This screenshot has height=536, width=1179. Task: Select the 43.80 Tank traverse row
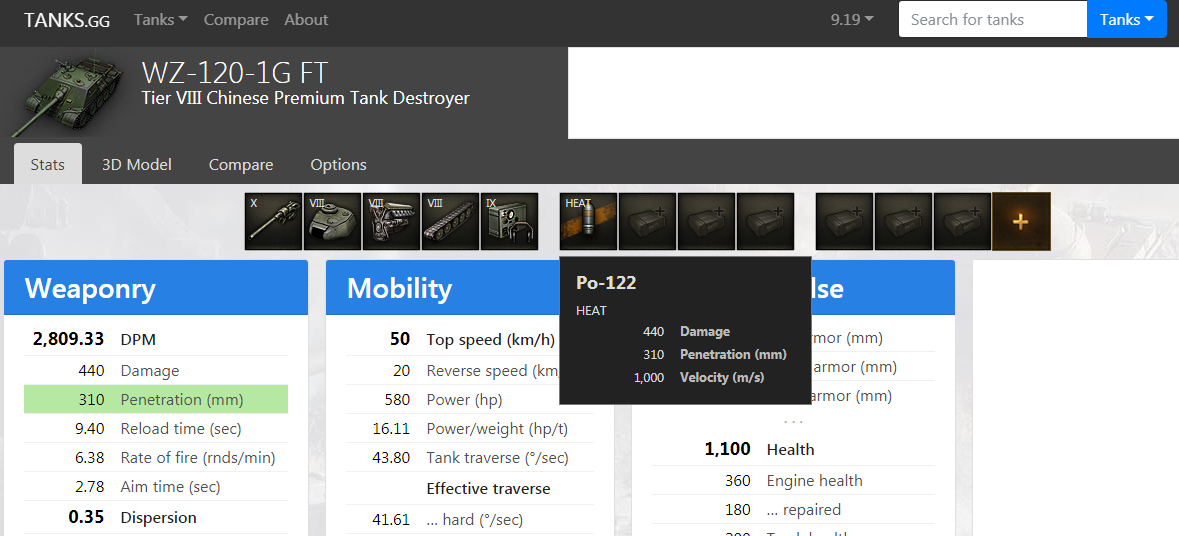[469, 457]
